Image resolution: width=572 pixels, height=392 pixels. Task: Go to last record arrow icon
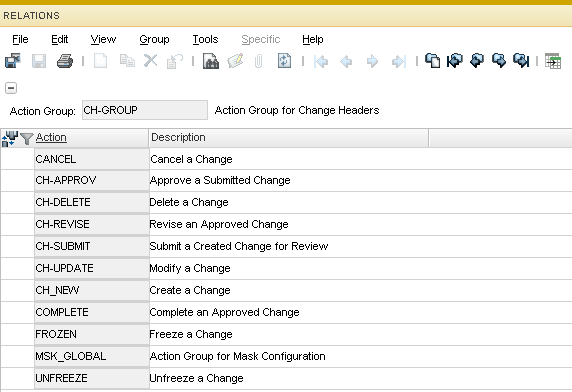tap(399, 61)
